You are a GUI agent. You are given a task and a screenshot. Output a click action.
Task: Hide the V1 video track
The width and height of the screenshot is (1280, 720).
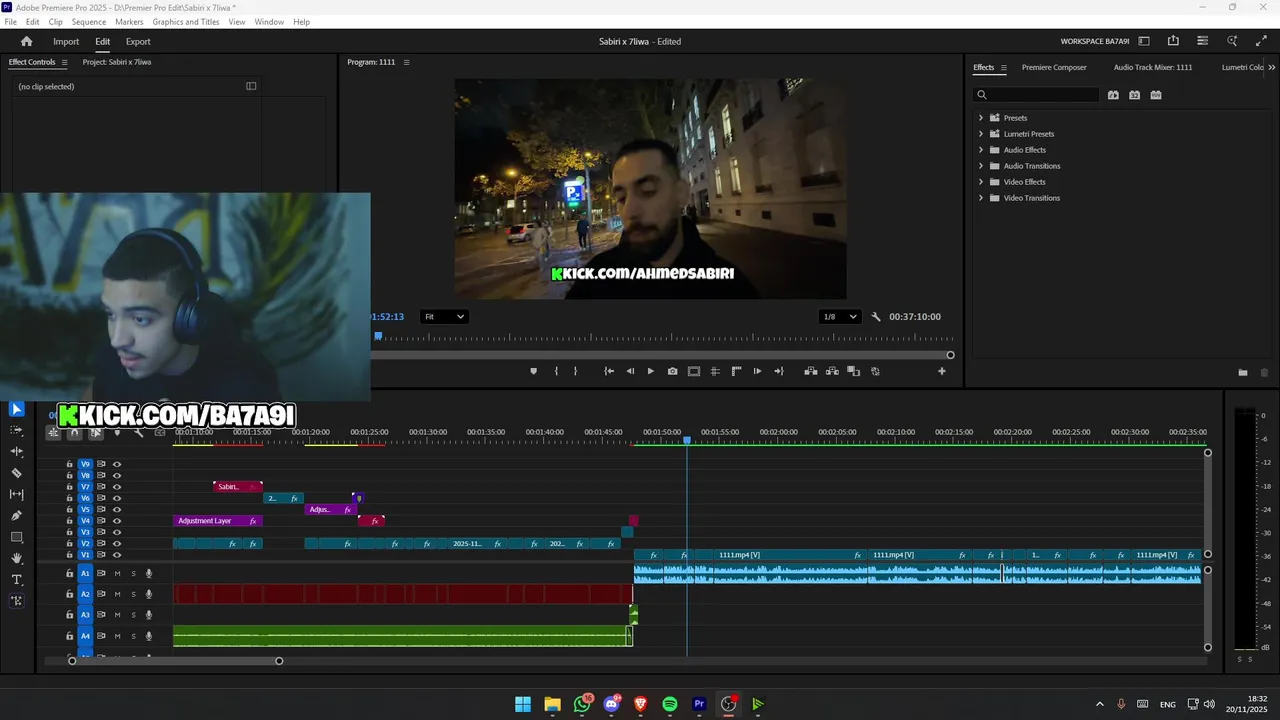tap(117, 555)
